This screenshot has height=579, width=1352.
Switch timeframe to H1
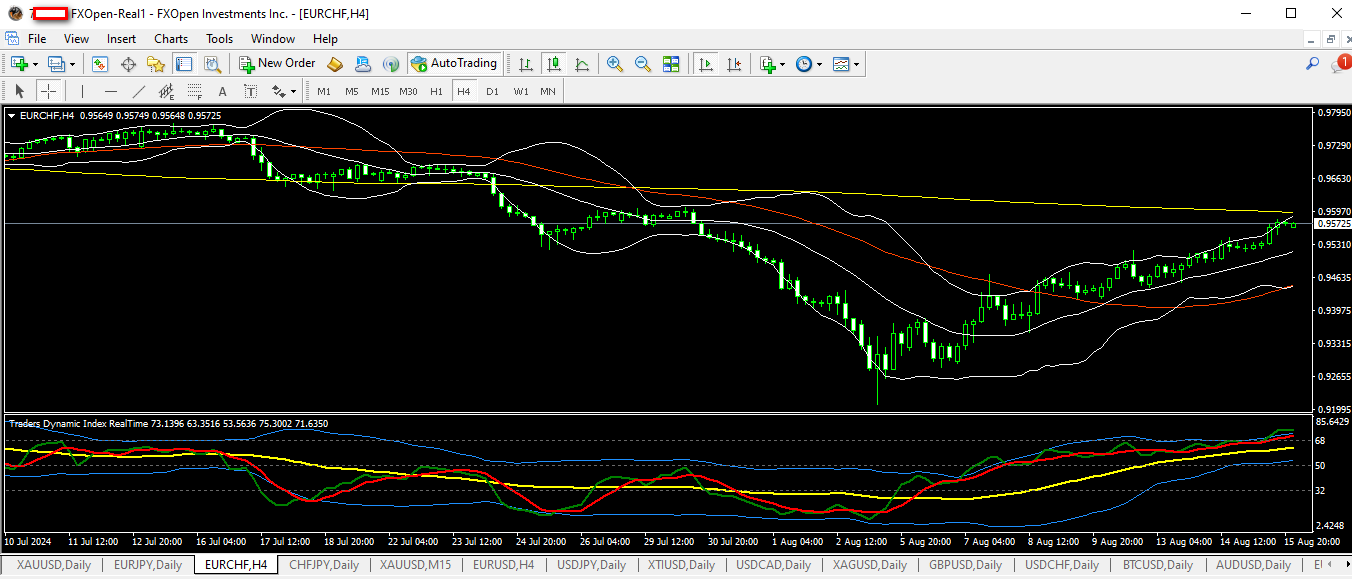coord(436,91)
